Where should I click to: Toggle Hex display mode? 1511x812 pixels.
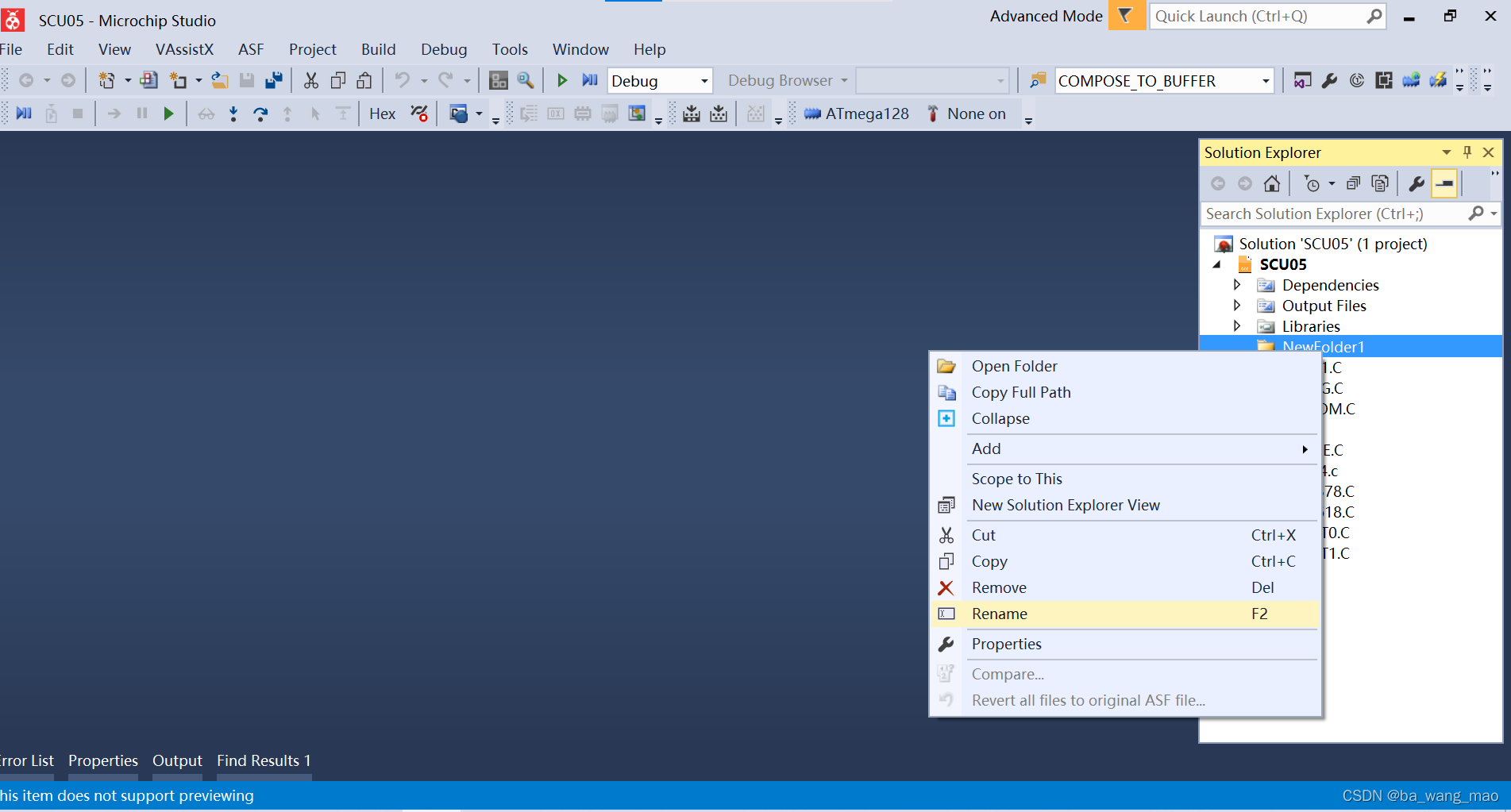[382, 114]
